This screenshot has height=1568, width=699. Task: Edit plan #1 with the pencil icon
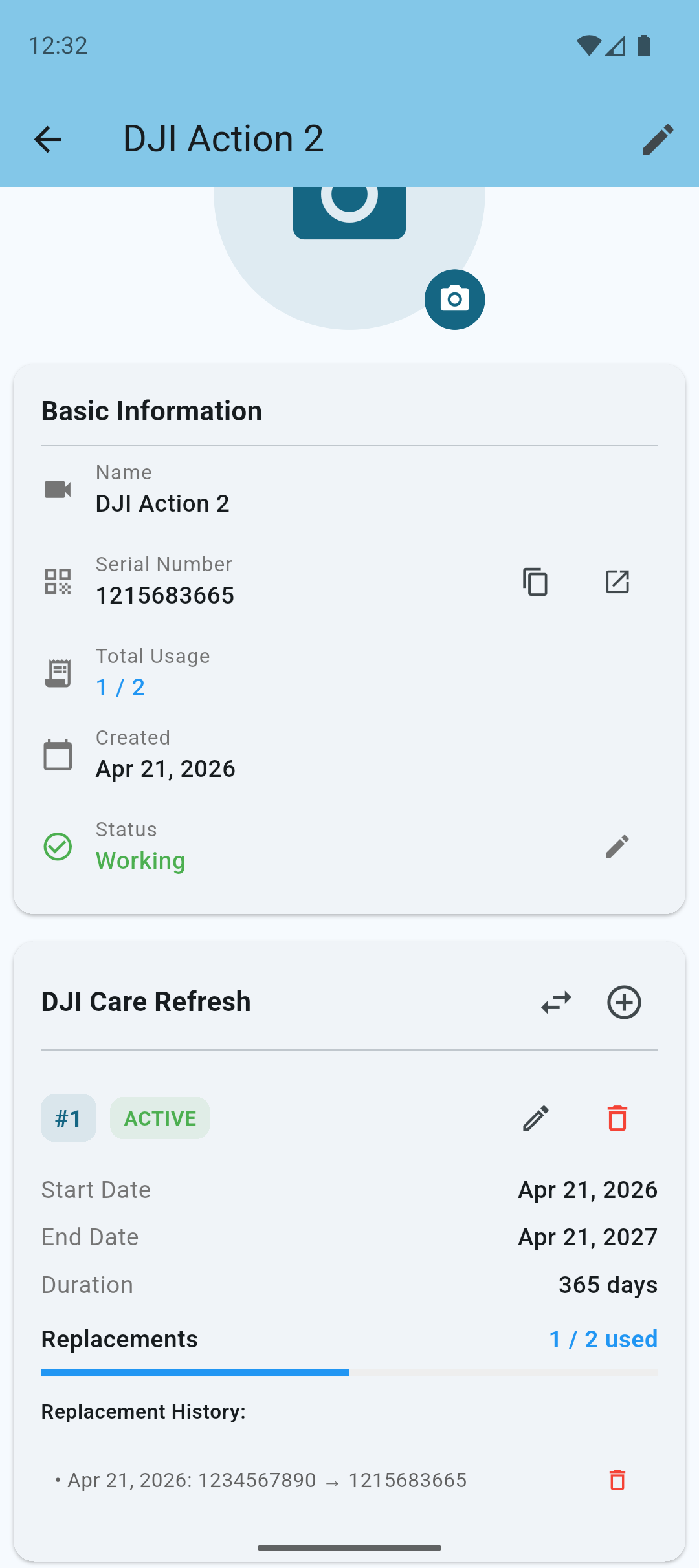(x=535, y=1118)
